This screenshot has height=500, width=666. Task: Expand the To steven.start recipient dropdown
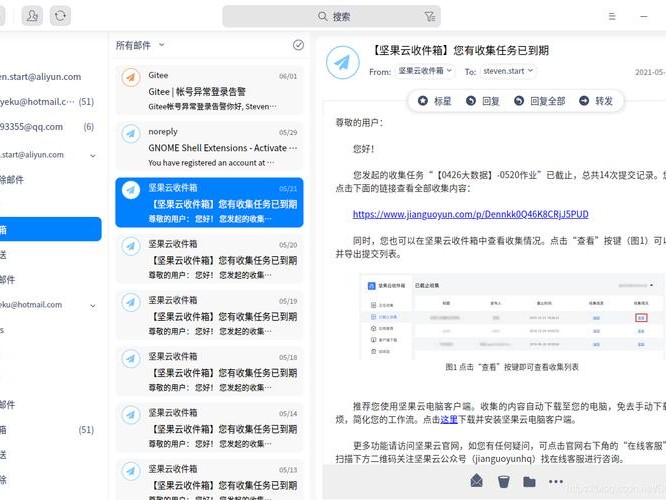pos(508,71)
